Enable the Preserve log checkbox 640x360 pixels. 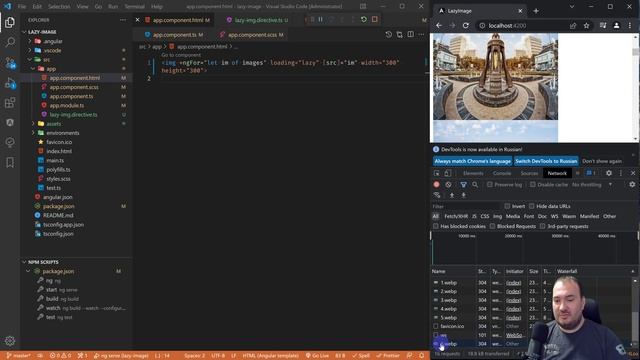pos(489,184)
